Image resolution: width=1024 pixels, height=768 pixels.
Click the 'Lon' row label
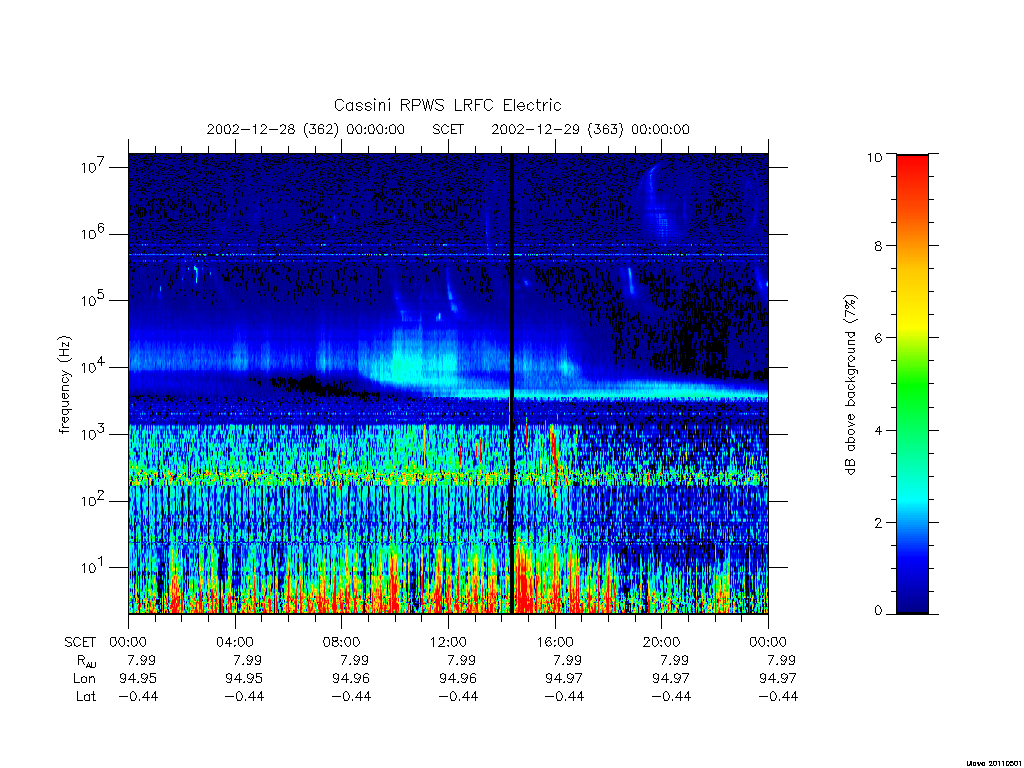(84, 679)
